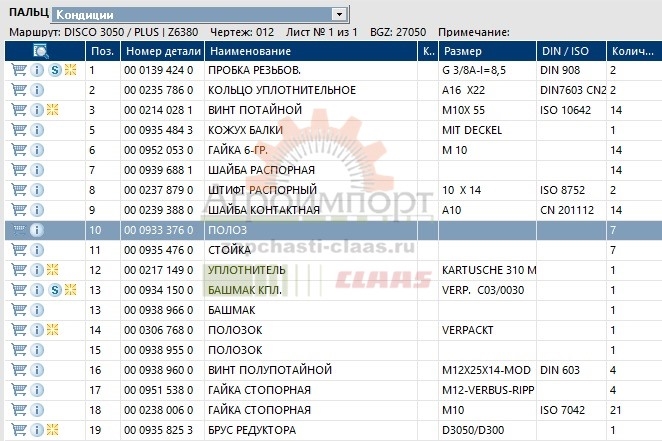Open info for ГАЙКА СТОПОРНАЯ M10 row
662x441 pixels.
(x=37, y=410)
